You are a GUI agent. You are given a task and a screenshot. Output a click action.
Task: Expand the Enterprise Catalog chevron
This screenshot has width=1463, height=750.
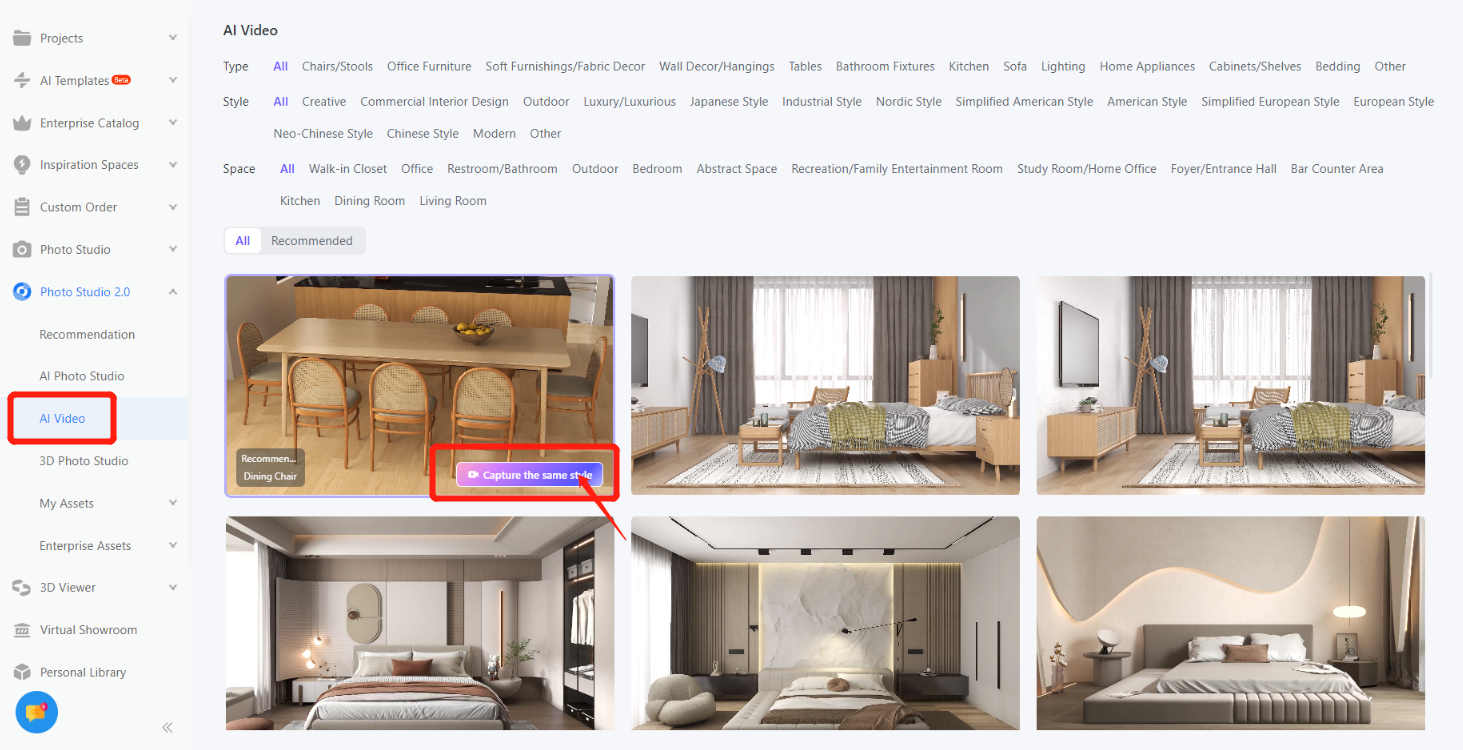pyautogui.click(x=173, y=123)
